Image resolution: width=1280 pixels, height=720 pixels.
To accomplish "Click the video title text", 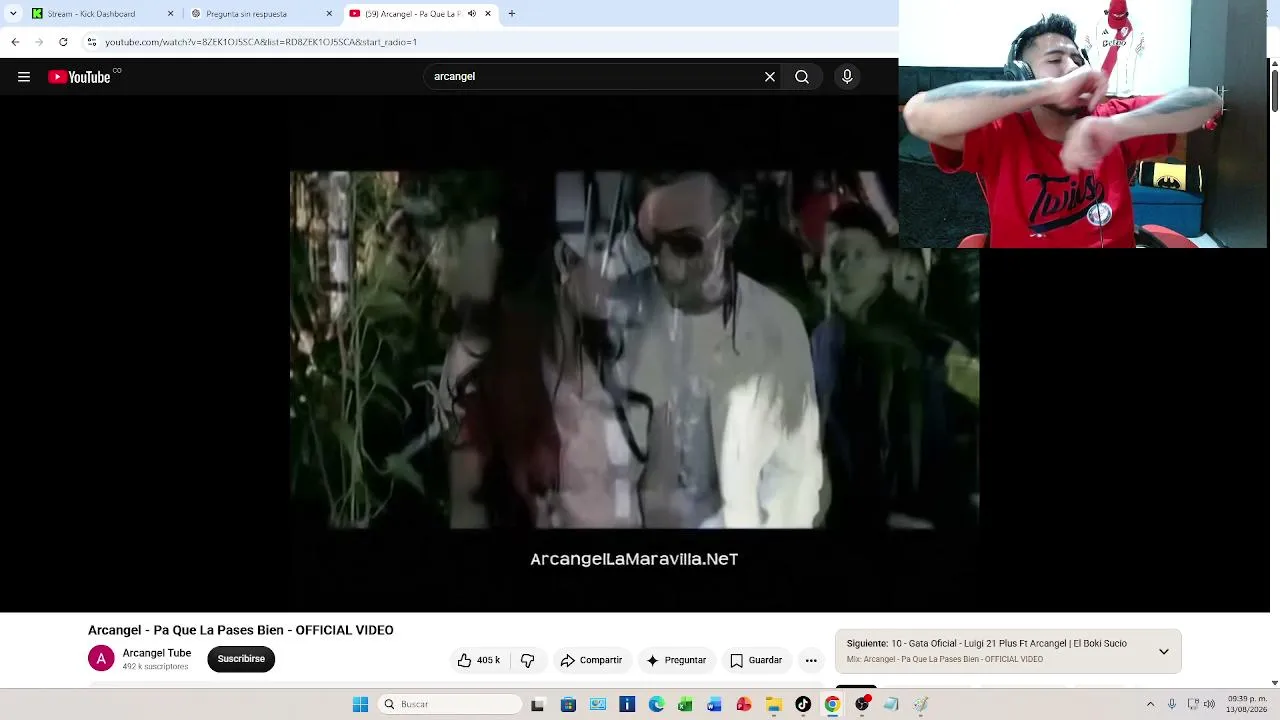I will 241,630.
